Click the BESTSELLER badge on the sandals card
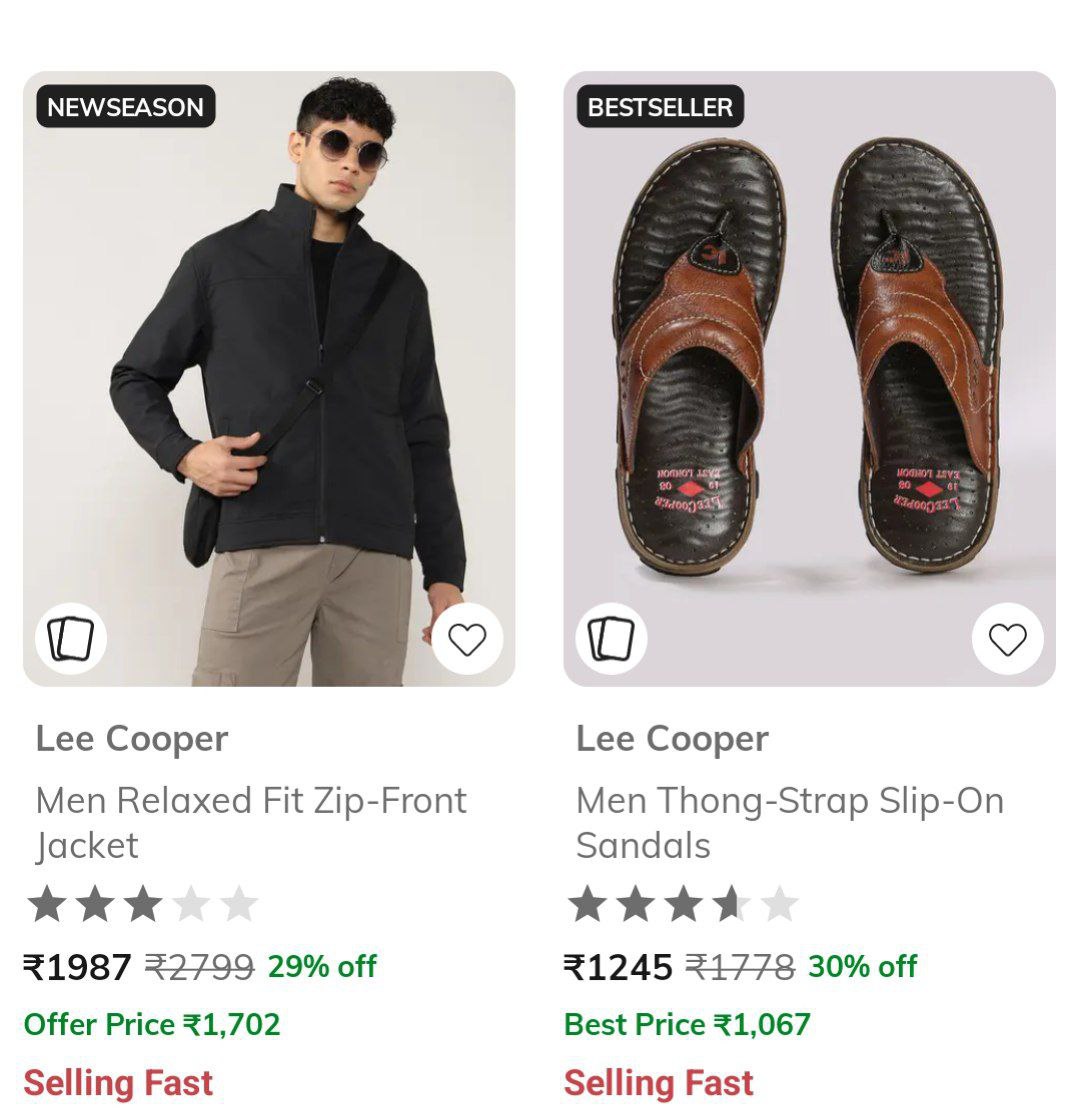The height and width of the screenshot is (1112, 1080). [656, 108]
